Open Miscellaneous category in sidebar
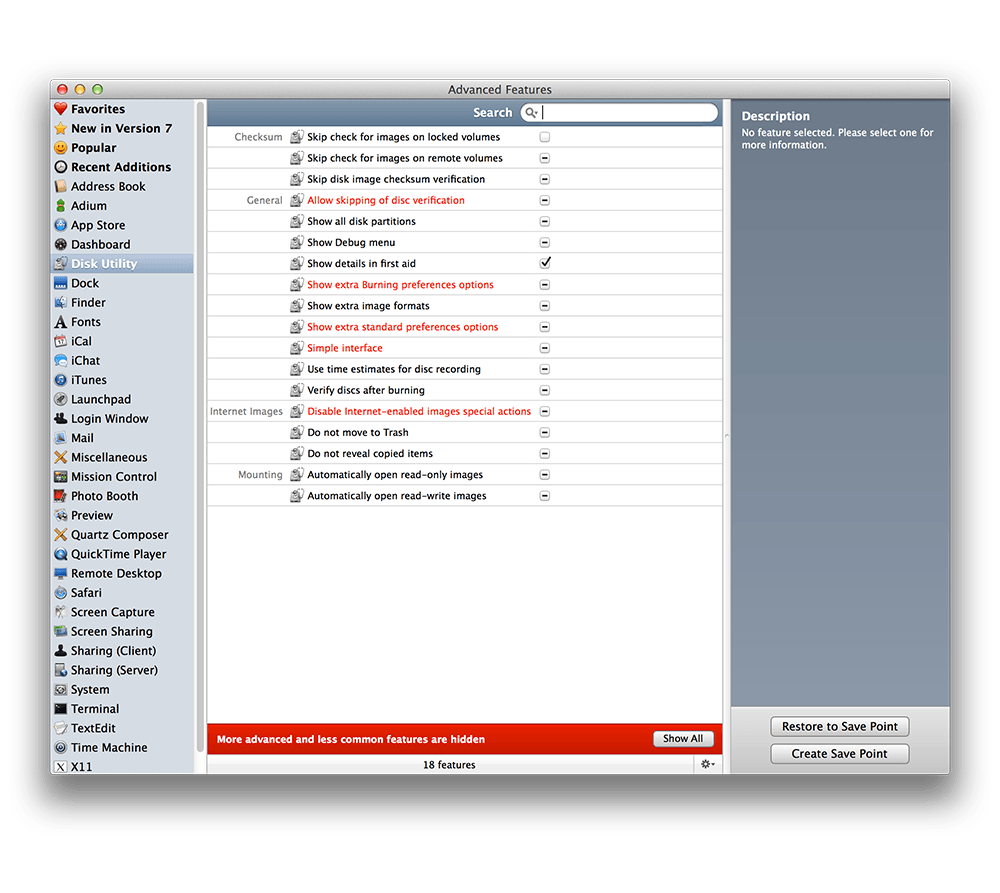The height and width of the screenshot is (893, 1000). click(x=122, y=457)
